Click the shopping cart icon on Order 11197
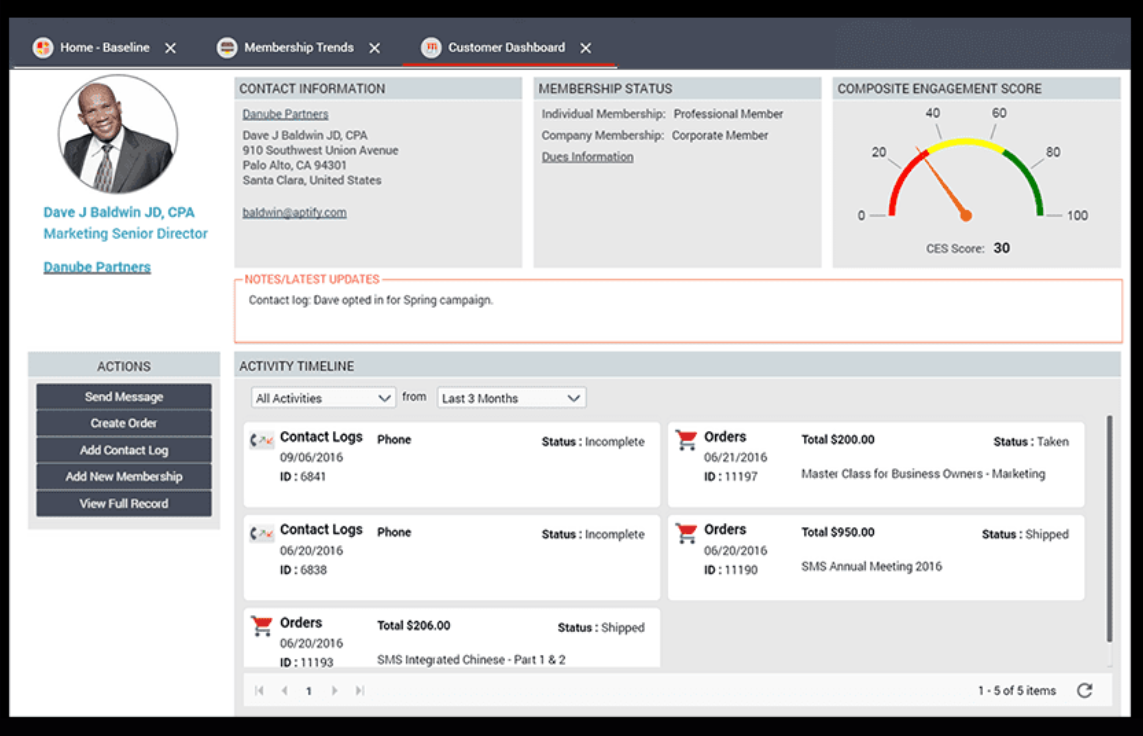The width and height of the screenshot is (1143, 736). click(686, 440)
